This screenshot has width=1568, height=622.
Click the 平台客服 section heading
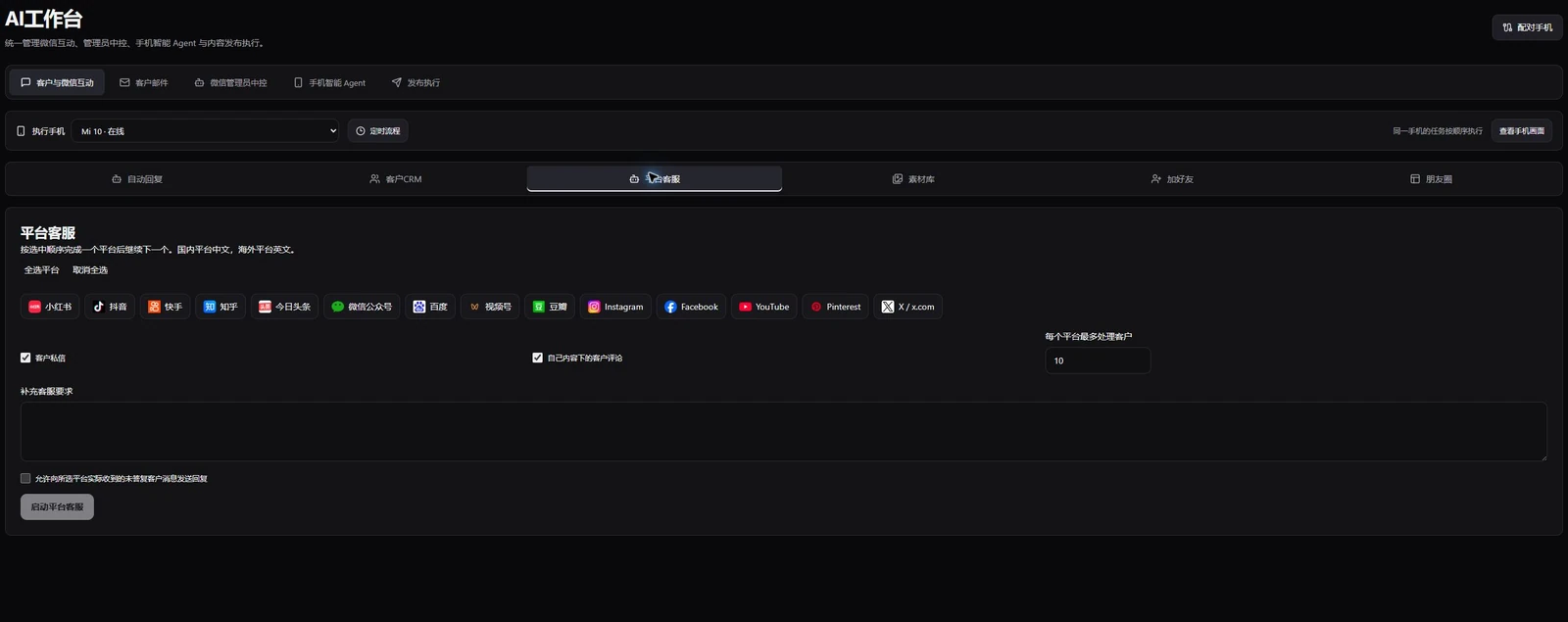tap(48, 233)
